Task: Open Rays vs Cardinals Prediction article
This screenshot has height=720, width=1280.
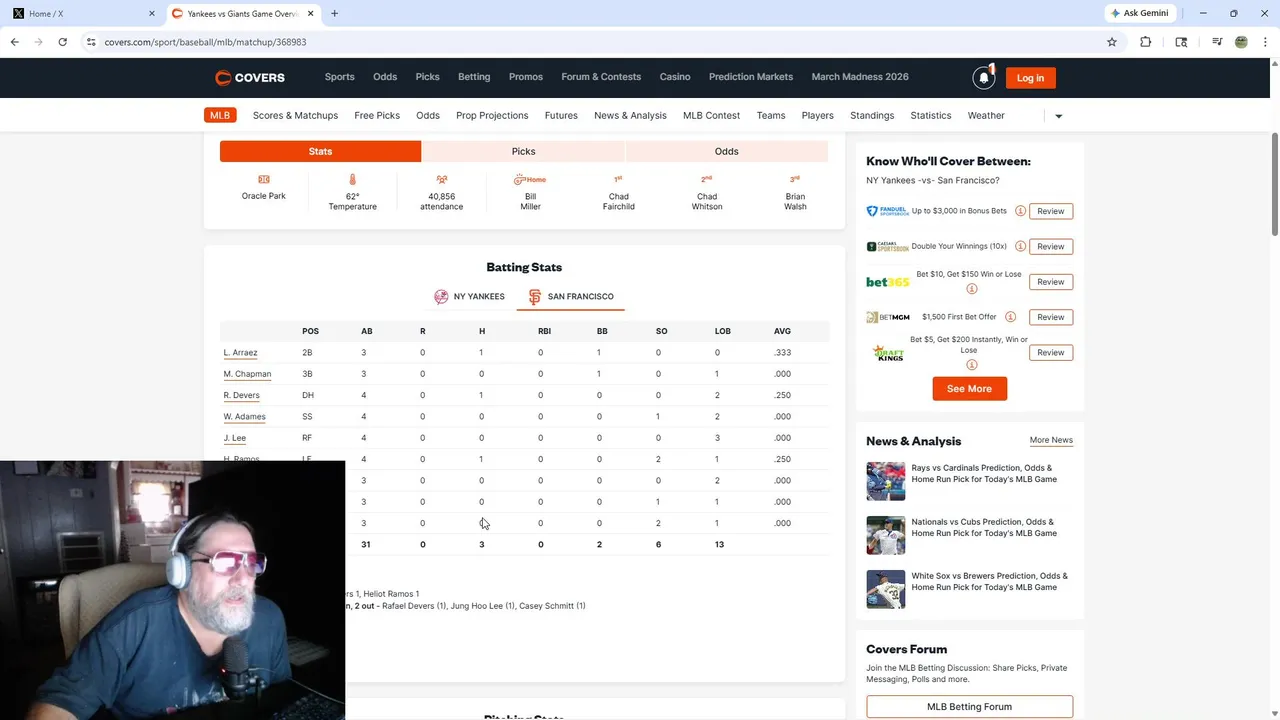Action: point(984,473)
